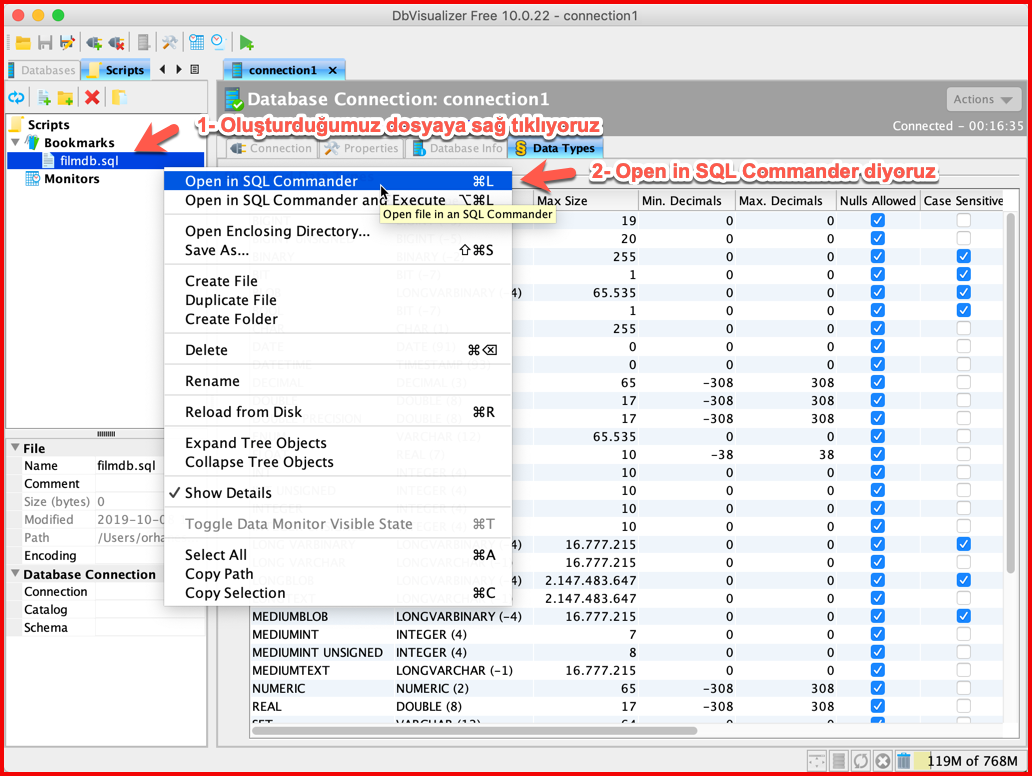Click the red X delete icon in Scripts

[92, 98]
